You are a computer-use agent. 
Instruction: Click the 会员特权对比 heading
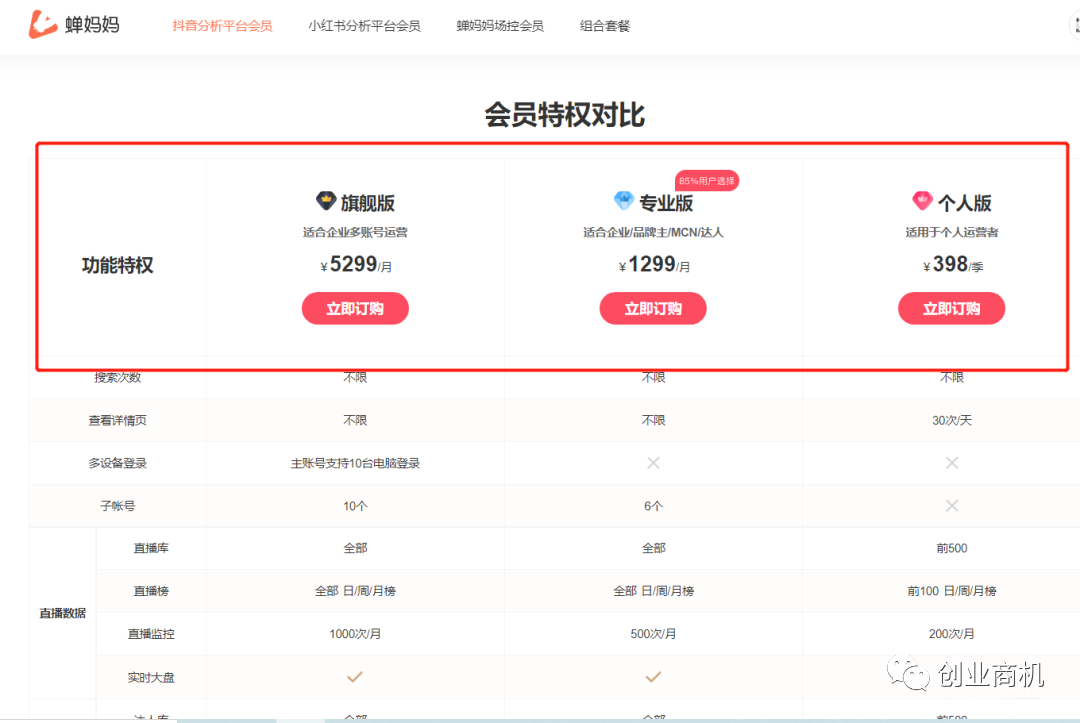pyautogui.click(x=564, y=115)
